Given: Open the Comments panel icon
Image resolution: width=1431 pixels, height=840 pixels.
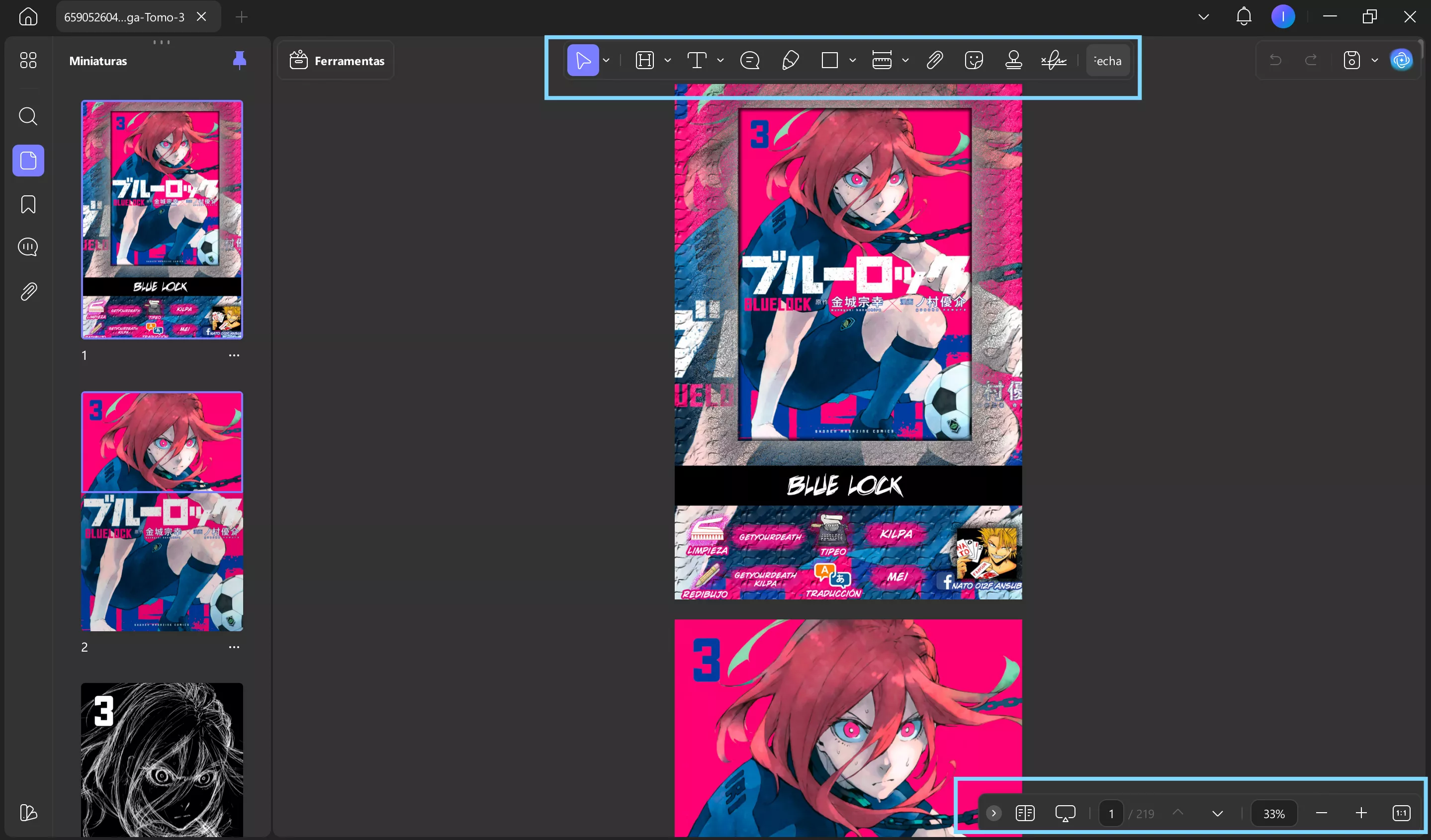Looking at the screenshot, I should [x=28, y=247].
